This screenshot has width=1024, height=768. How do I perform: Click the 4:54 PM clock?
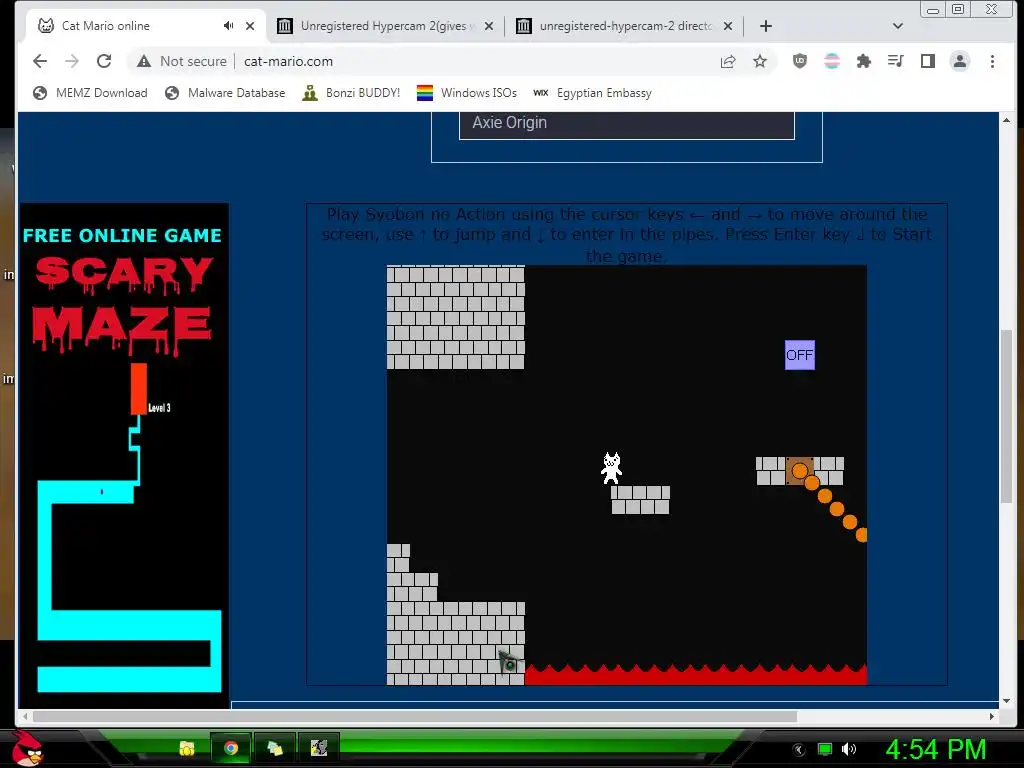[x=935, y=749]
